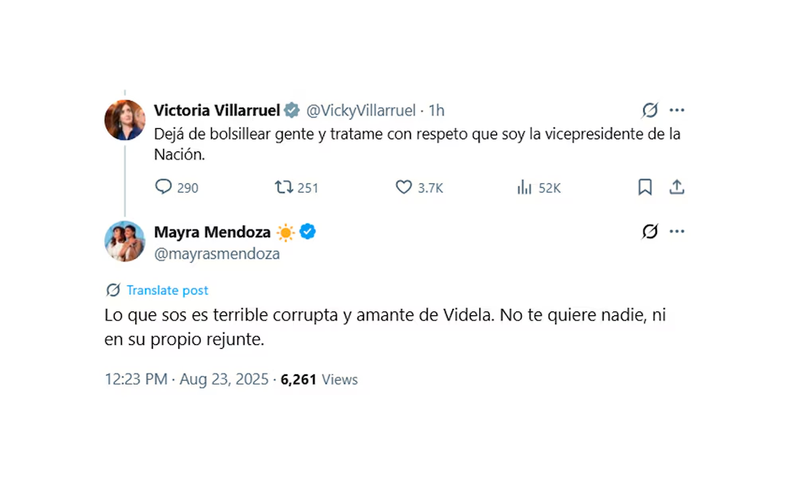
Task: Open the @mayrasmendoza handle link
Action: pyautogui.click(x=216, y=254)
